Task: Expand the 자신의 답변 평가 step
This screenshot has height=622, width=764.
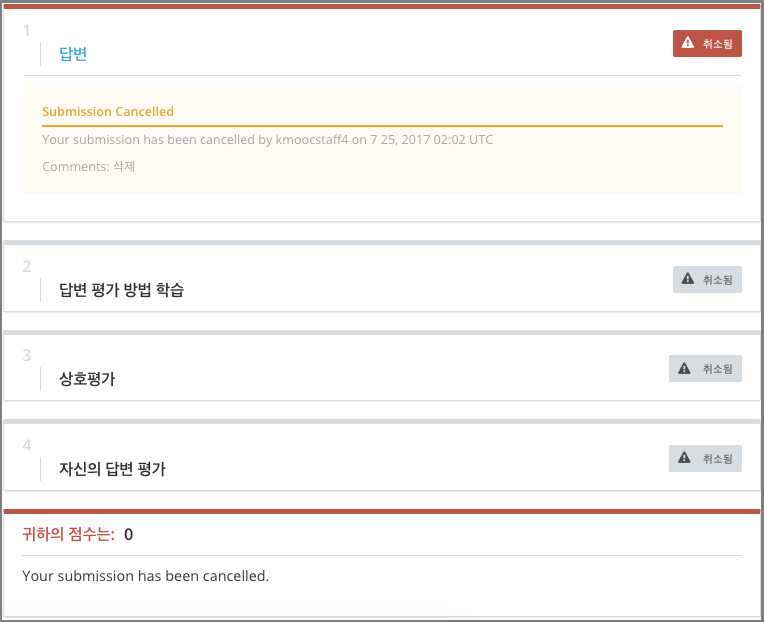Action: [113, 469]
